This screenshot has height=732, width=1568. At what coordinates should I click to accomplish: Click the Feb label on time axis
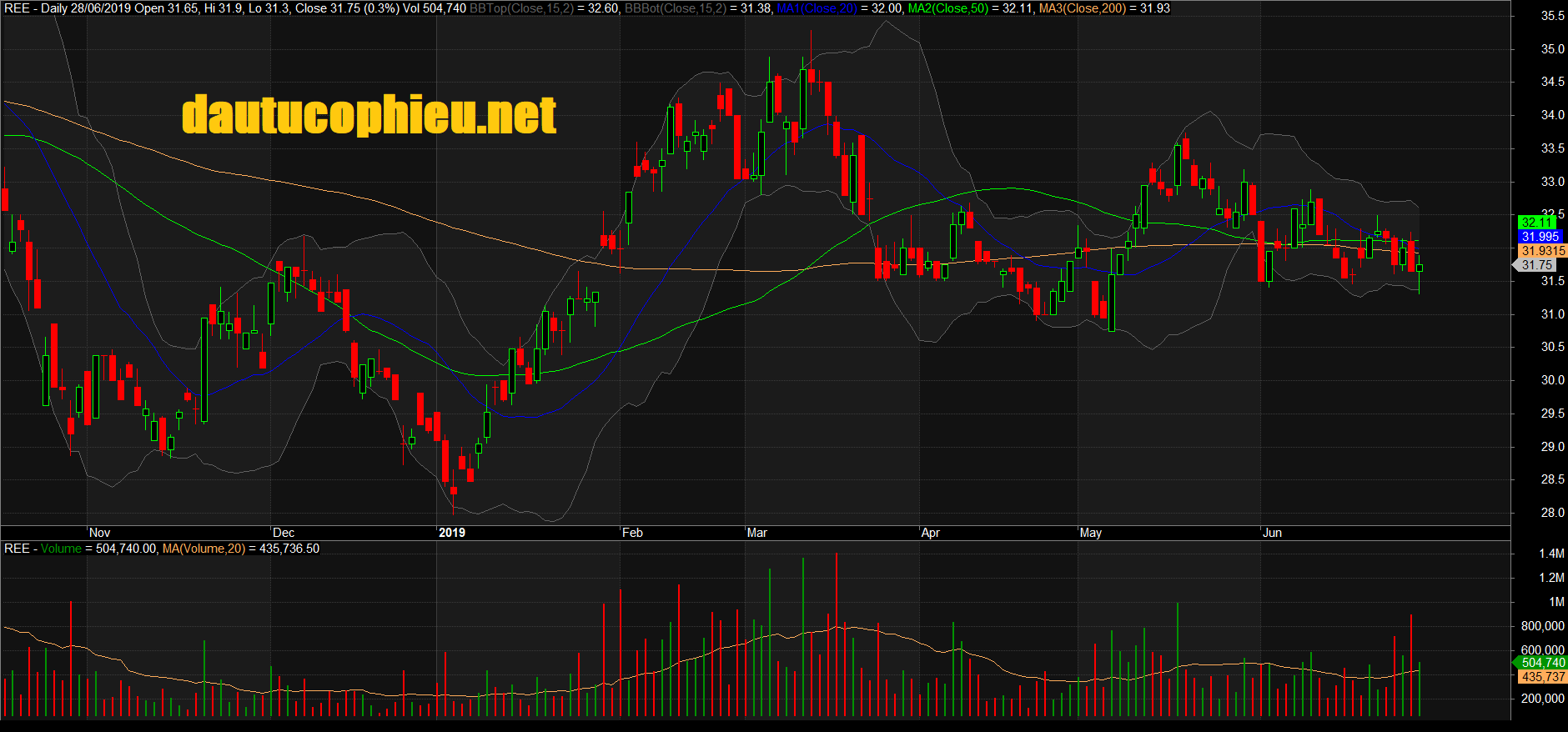click(632, 533)
